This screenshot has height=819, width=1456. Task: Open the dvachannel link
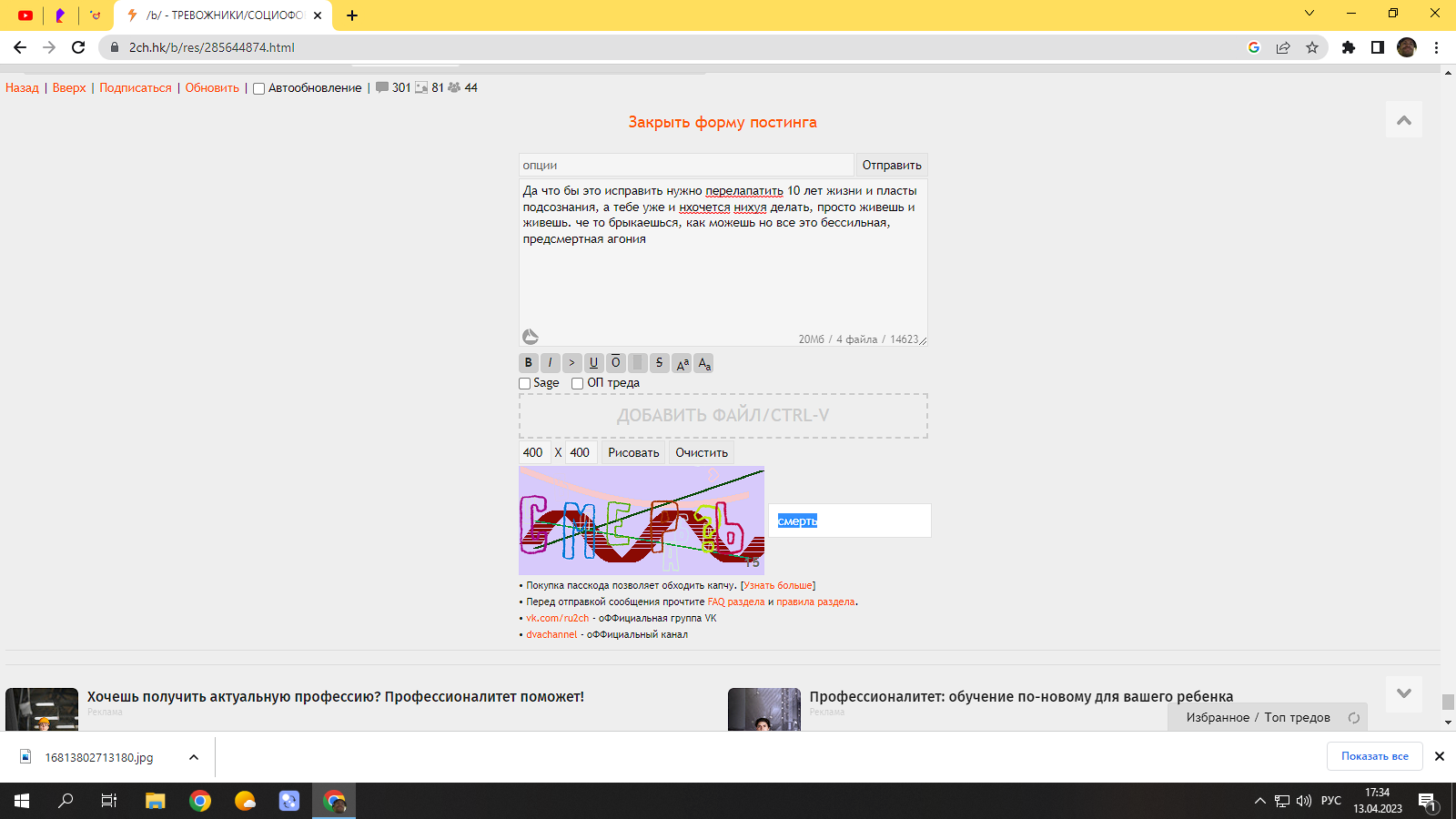[551, 635]
